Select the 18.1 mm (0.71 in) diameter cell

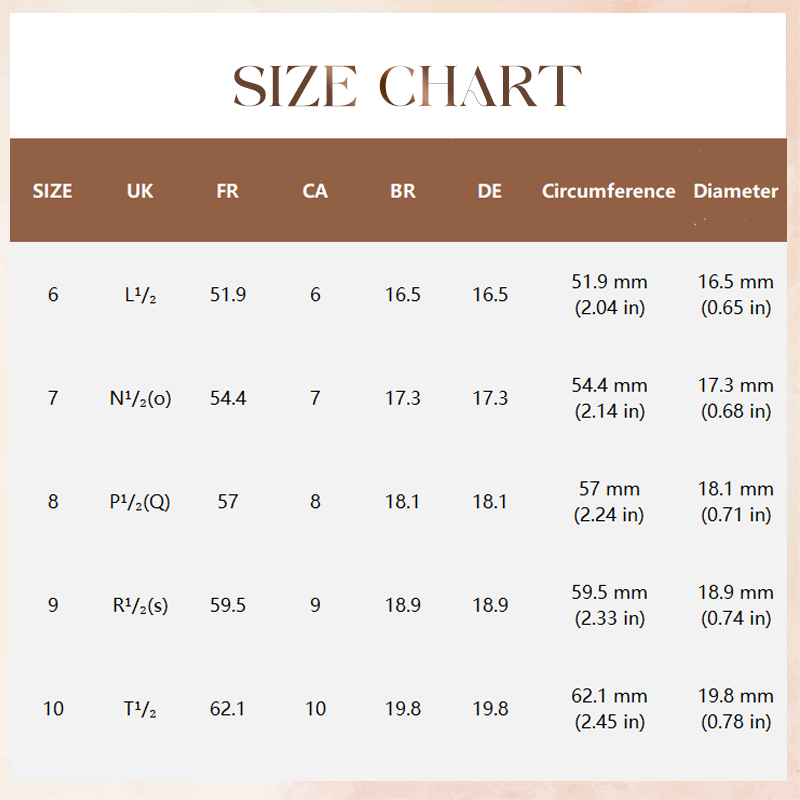736,502
